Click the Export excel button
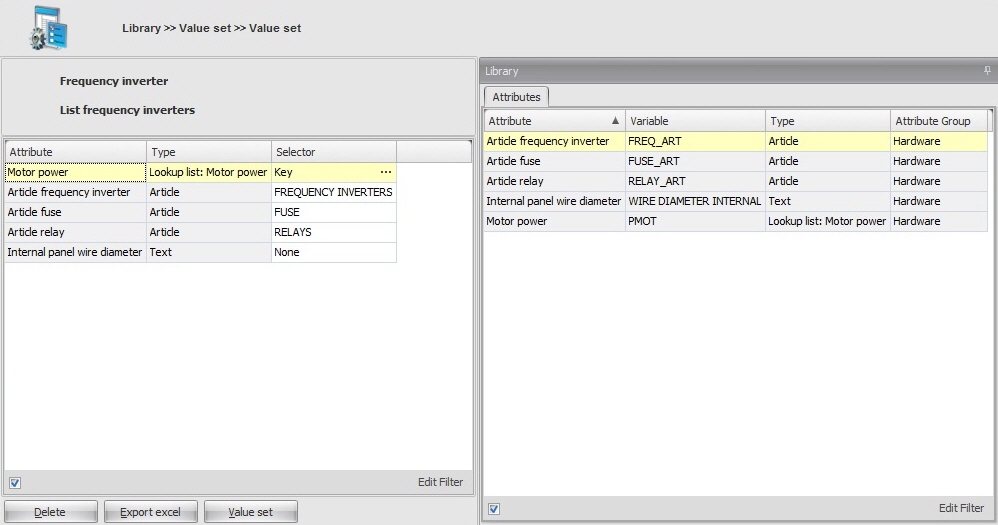Viewport: 998px width, 525px height. pos(150,512)
